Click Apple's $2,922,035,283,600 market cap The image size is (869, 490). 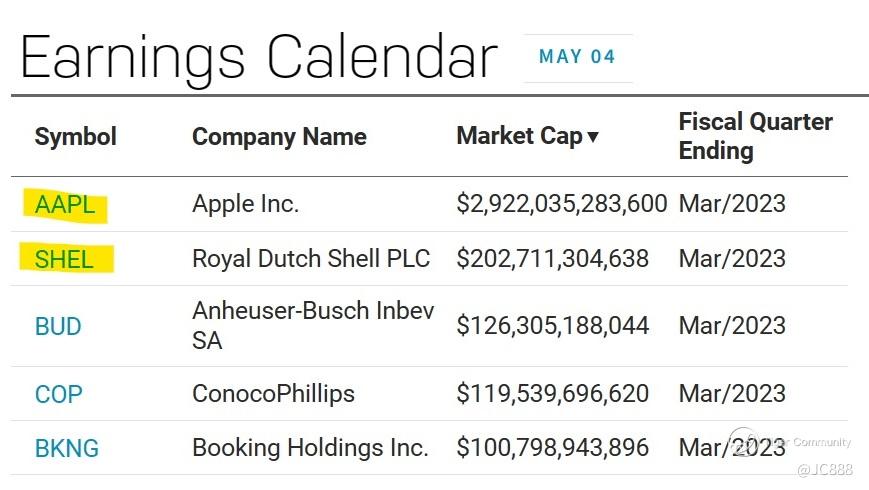561,204
